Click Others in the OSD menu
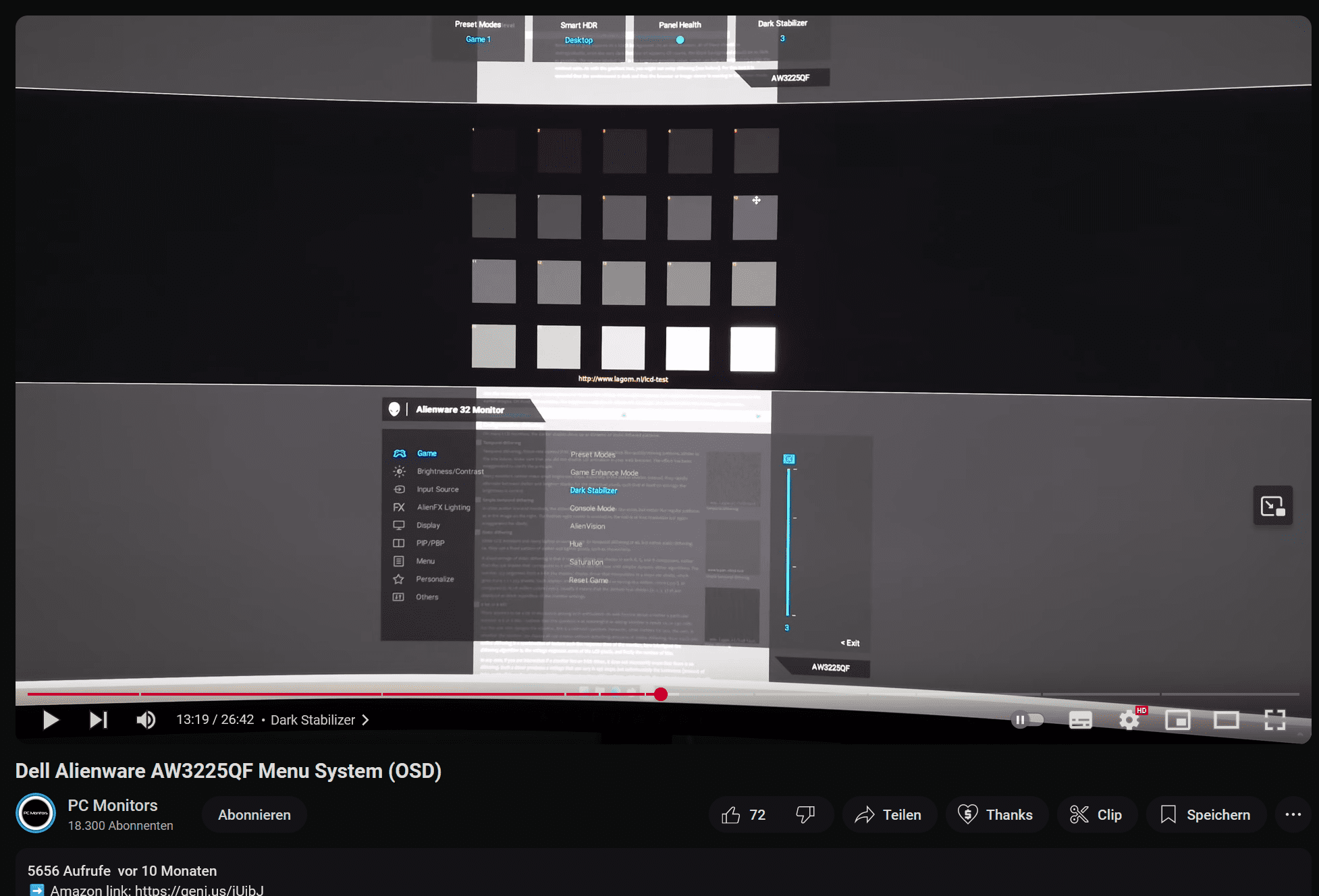This screenshot has height=896, width=1319. 427,597
